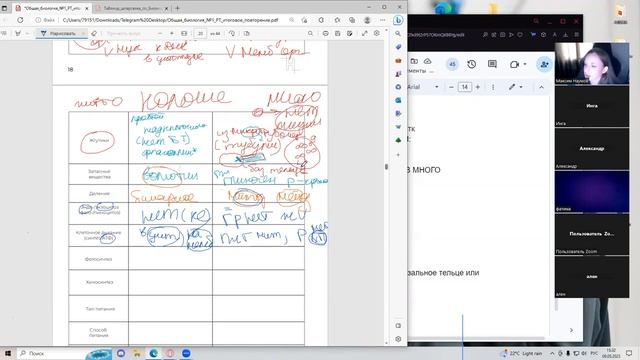Increase font size in Docs
This screenshot has width=640, height=360.
tap(478, 87)
